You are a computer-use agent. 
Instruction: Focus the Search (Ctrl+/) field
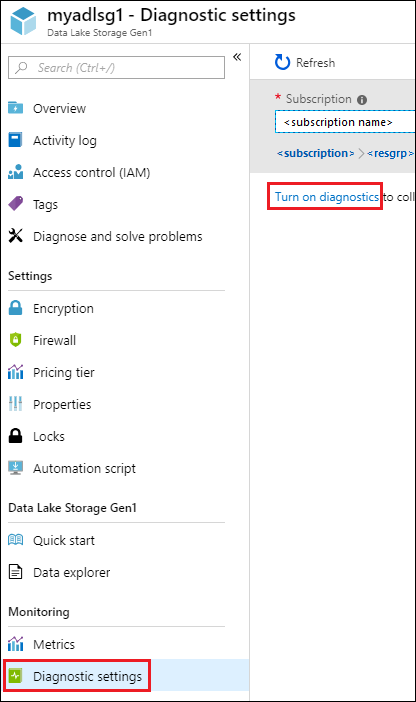coord(116,68)
